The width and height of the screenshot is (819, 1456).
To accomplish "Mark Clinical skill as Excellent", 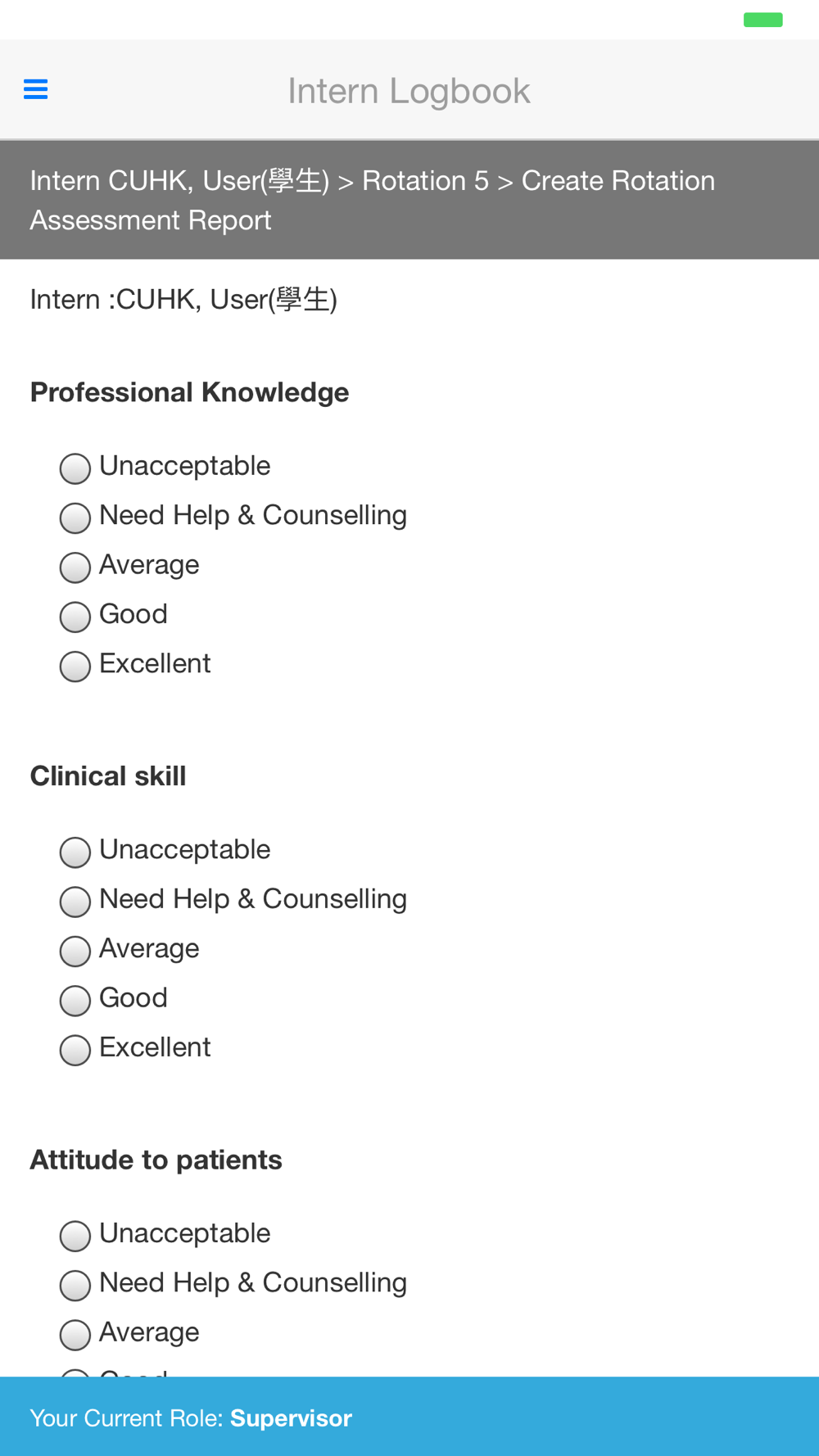I will click(x=75, y=1050).
